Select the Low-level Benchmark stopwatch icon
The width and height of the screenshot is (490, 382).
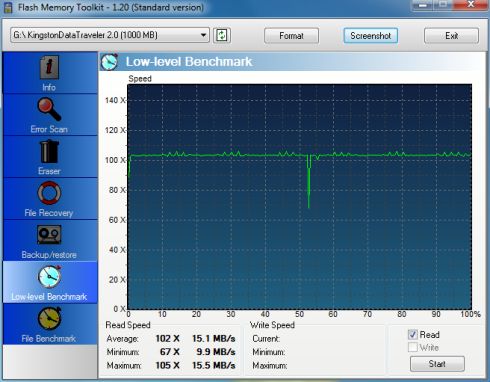[x=50, y=277]
